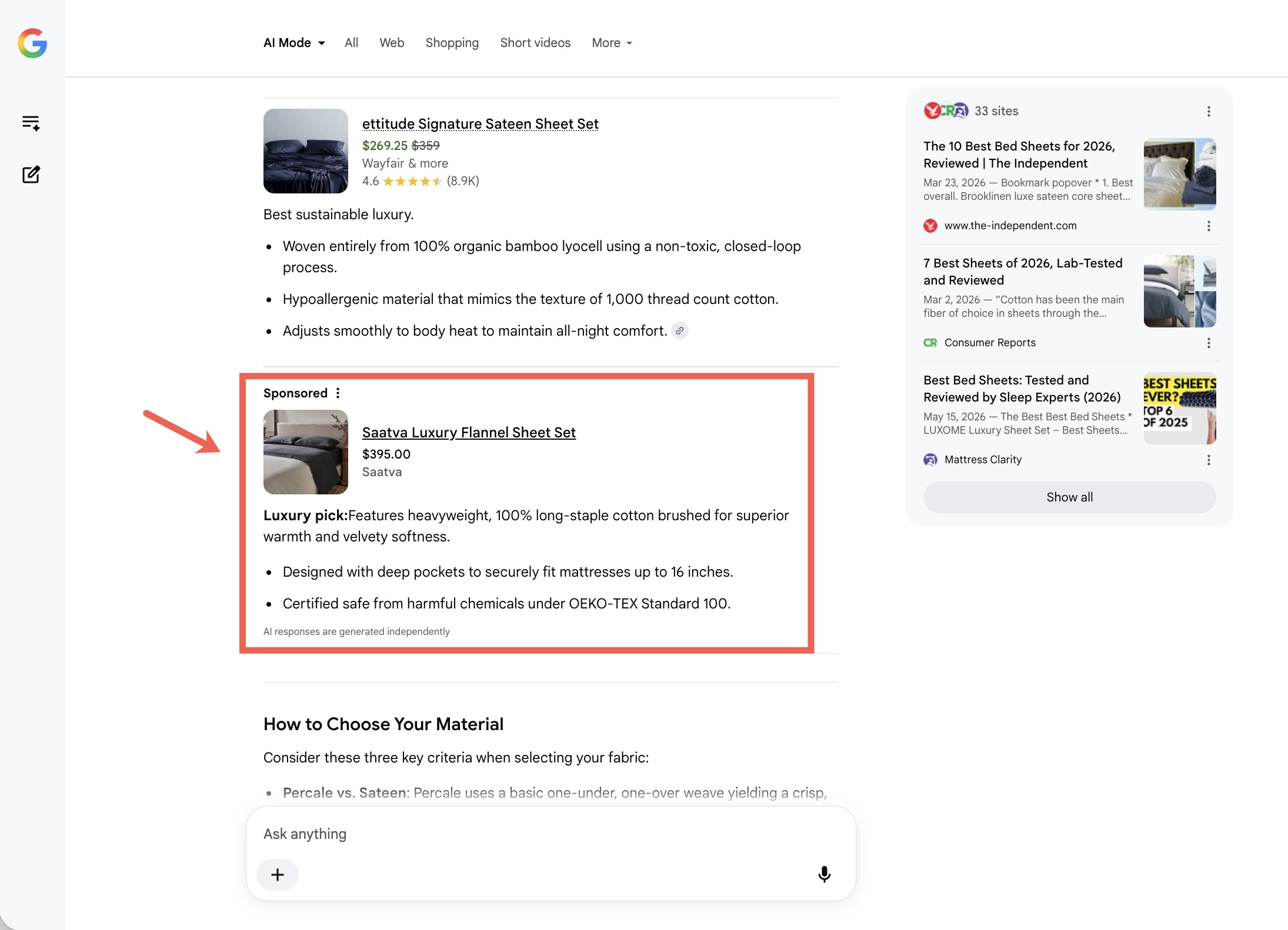Open three-dot menu for Consumer Reports result
Viewport: 1288px width, 930px height.
coord(1209,343)
